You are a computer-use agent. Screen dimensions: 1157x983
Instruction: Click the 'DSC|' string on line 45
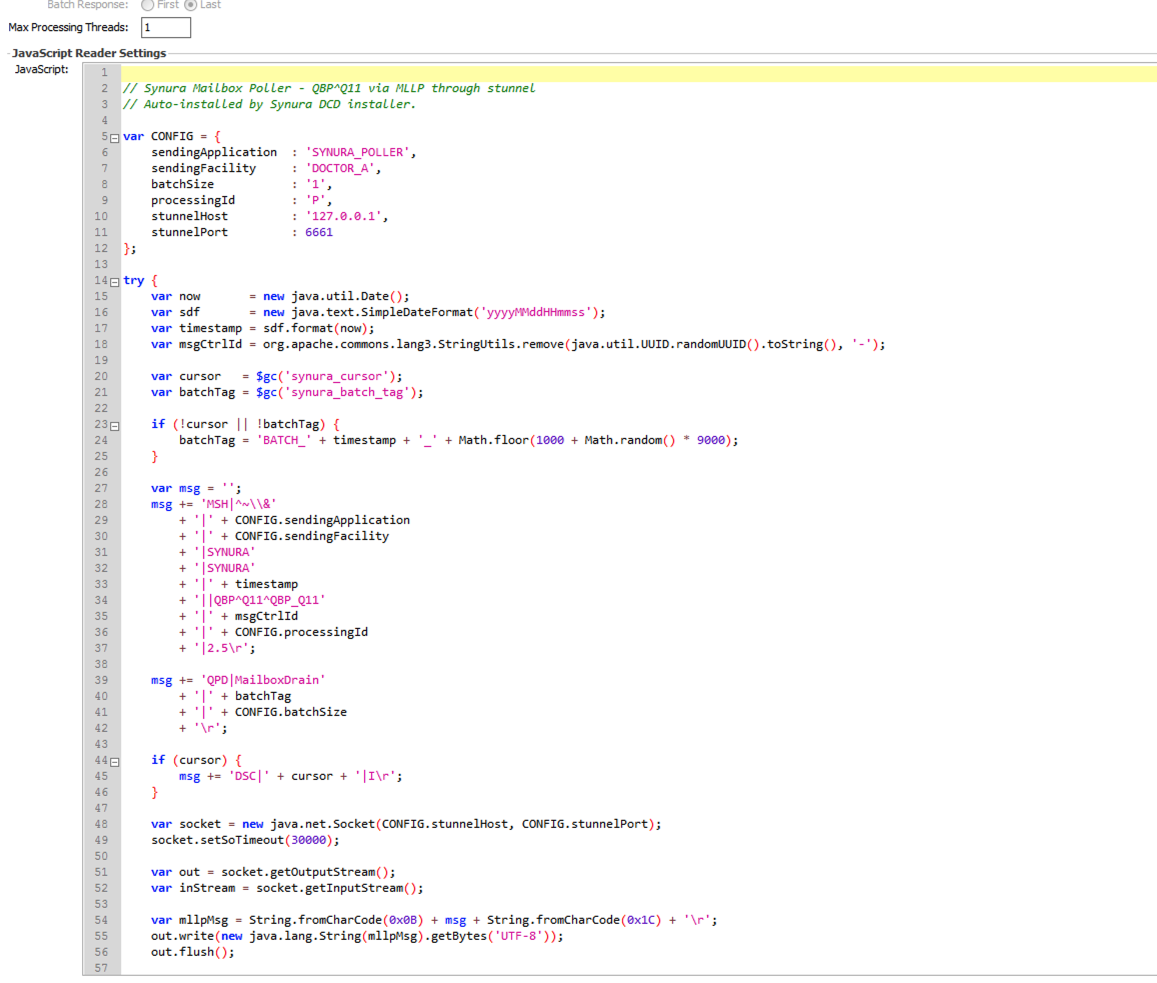point(249,776)
